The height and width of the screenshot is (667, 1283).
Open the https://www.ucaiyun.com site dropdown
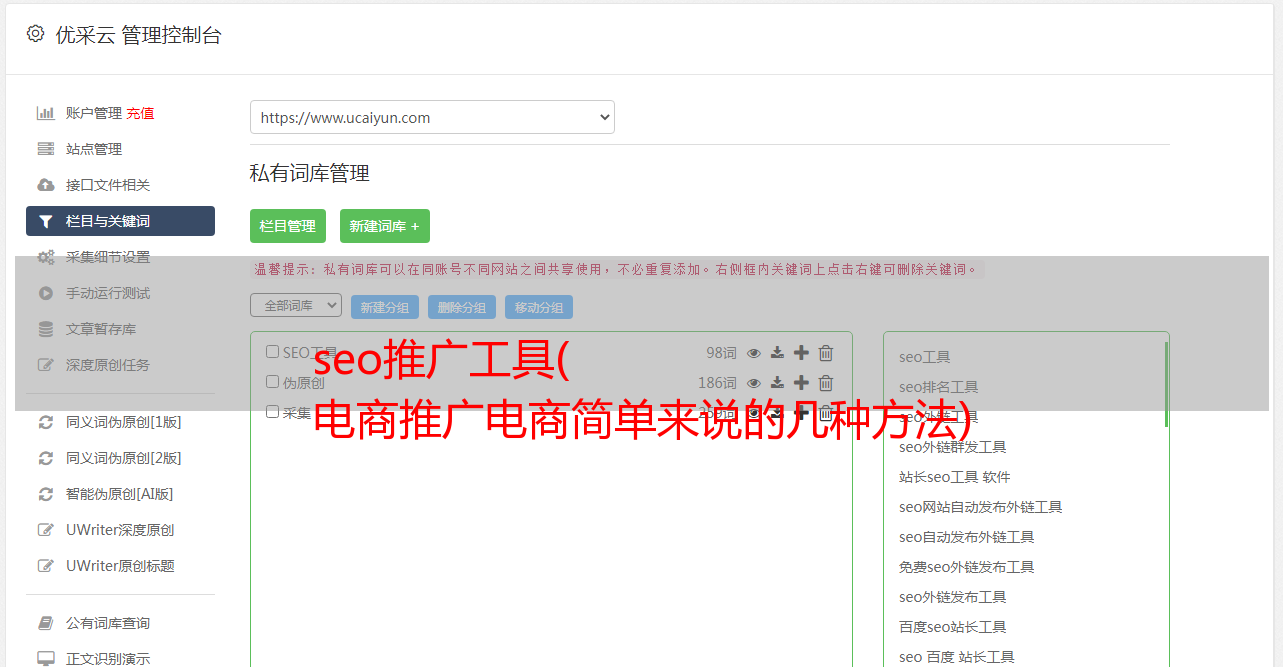pyautogui.click(x=432, y=117)
